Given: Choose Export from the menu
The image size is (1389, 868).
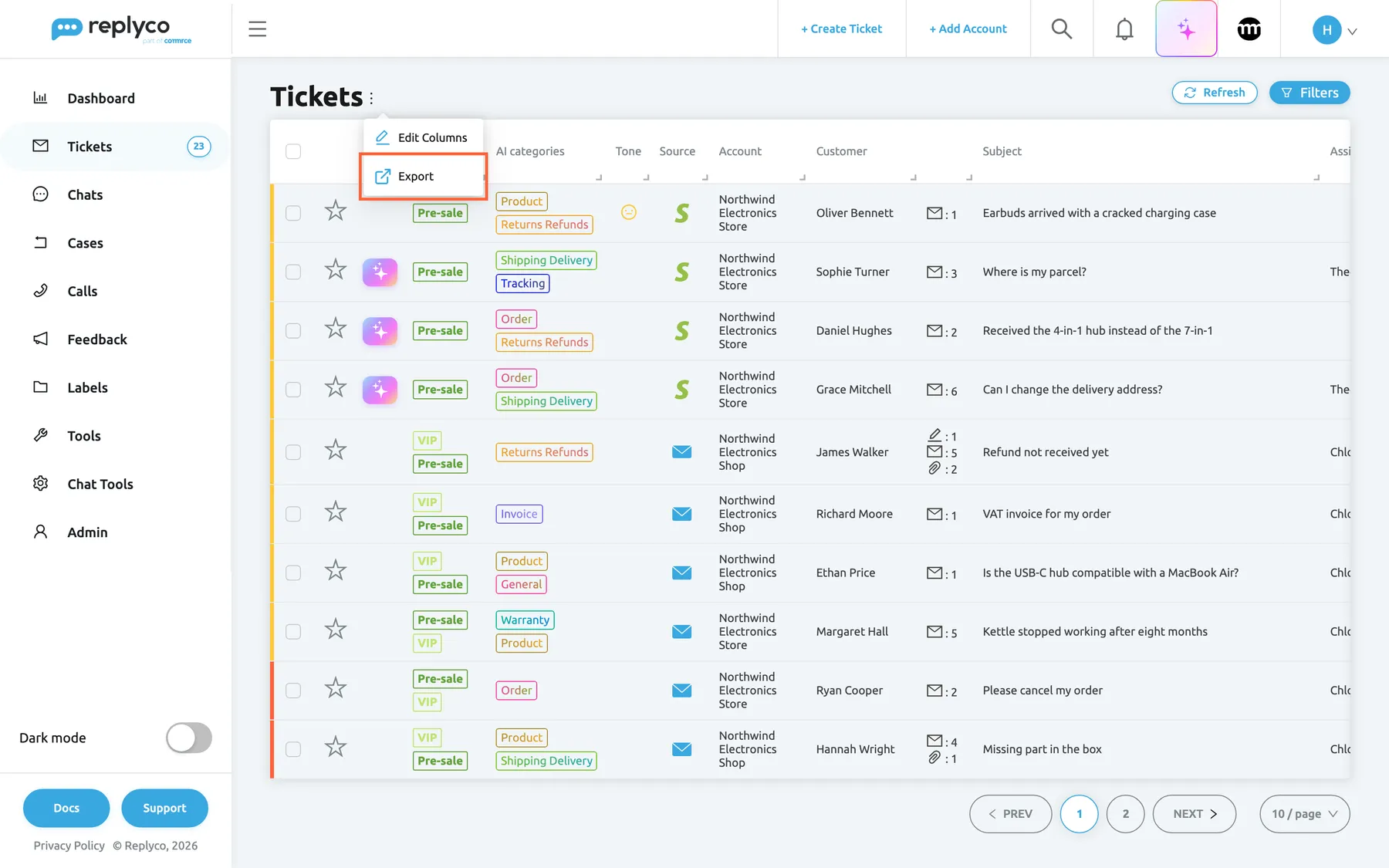Looking at the screenshot, I should click(423, 177).
